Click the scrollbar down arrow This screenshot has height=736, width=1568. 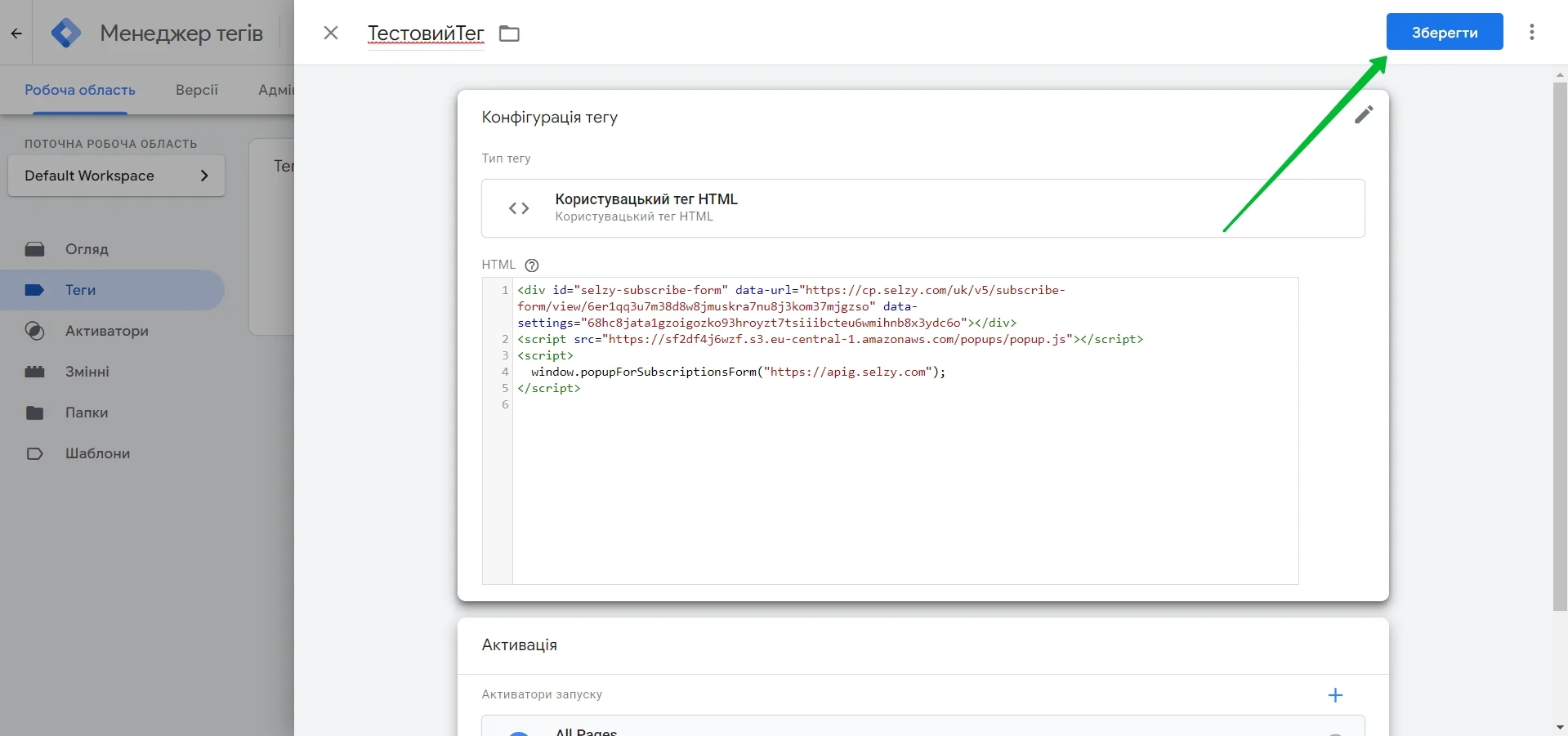click(x=1560, y=727)
